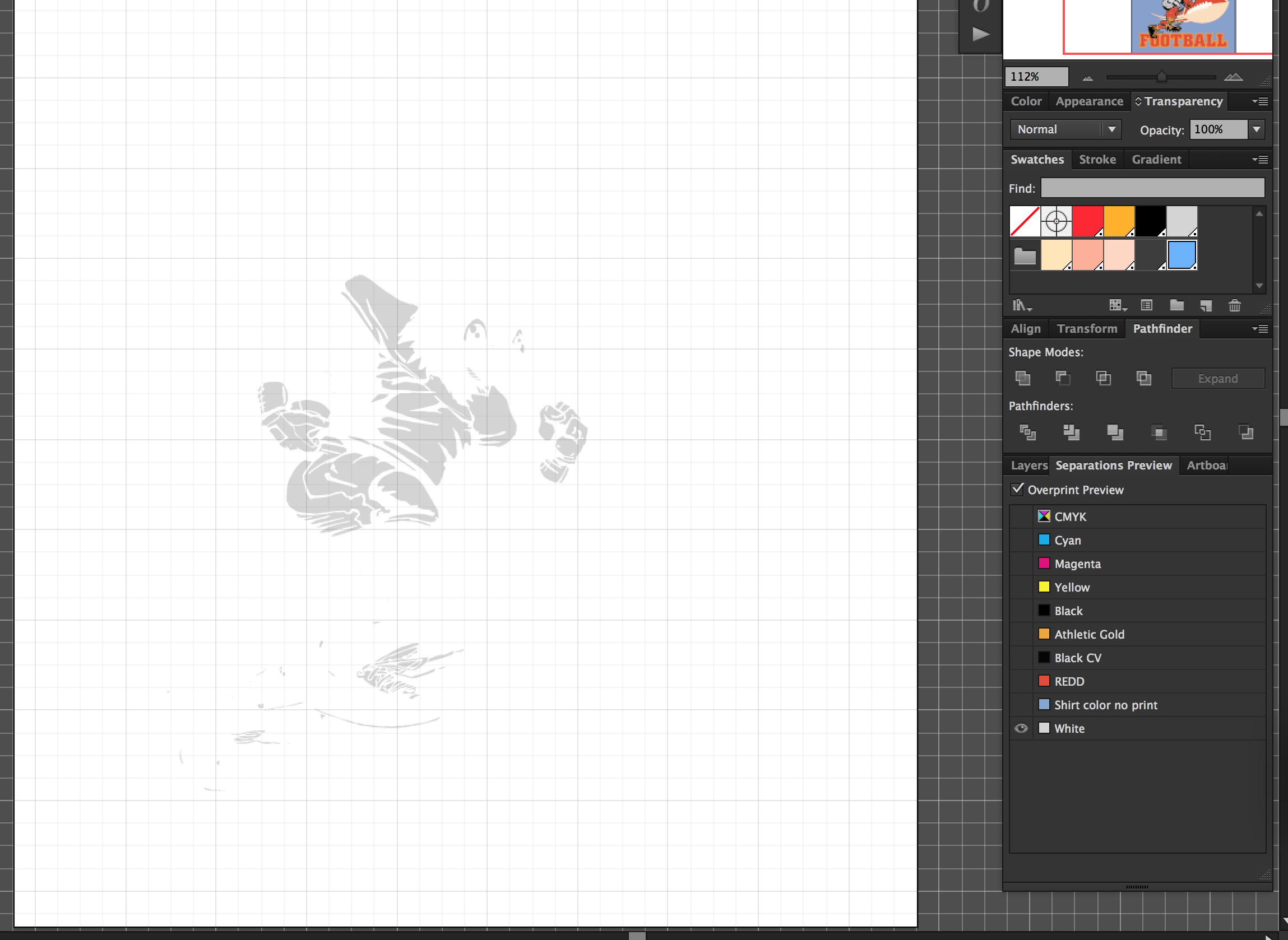Click the Trim pathfinder icon

(1071, 432)
